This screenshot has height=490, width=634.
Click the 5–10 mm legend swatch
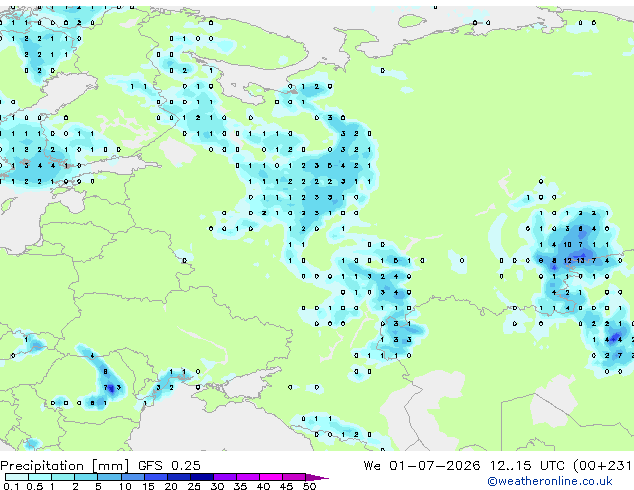point(109,477)
